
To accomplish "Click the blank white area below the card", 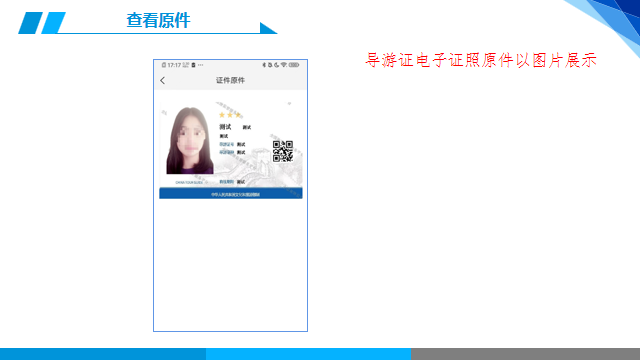I will coord(231,265).
